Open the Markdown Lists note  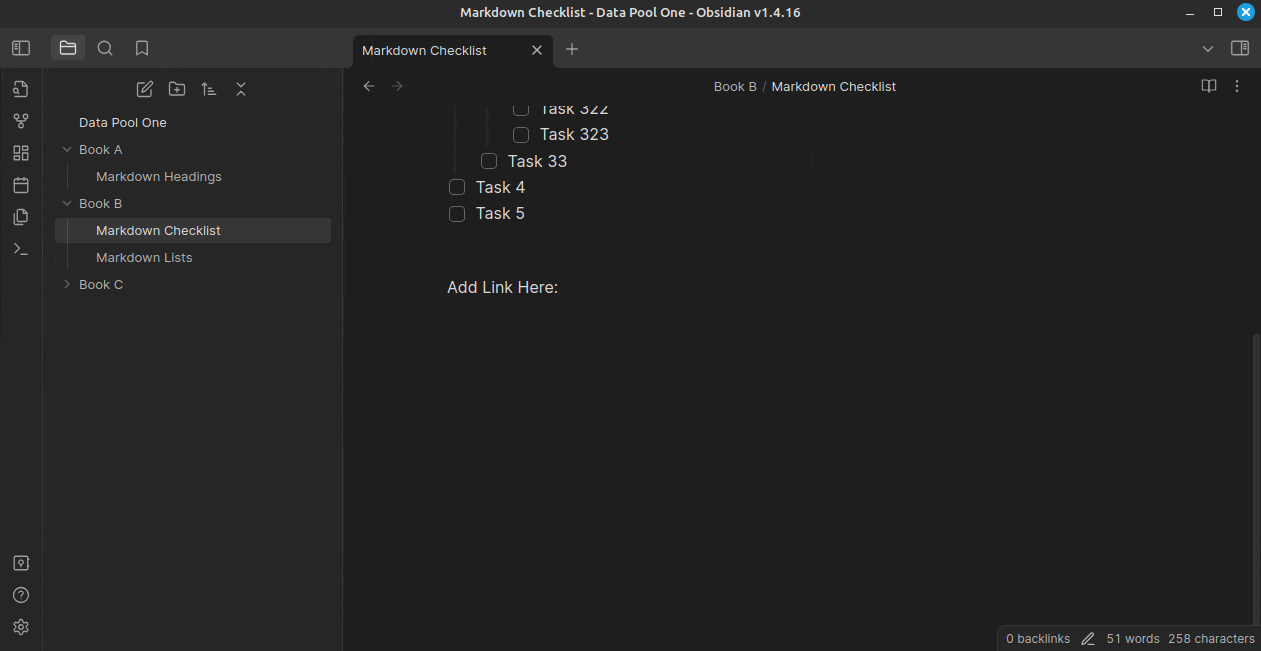tap(144, 257)
